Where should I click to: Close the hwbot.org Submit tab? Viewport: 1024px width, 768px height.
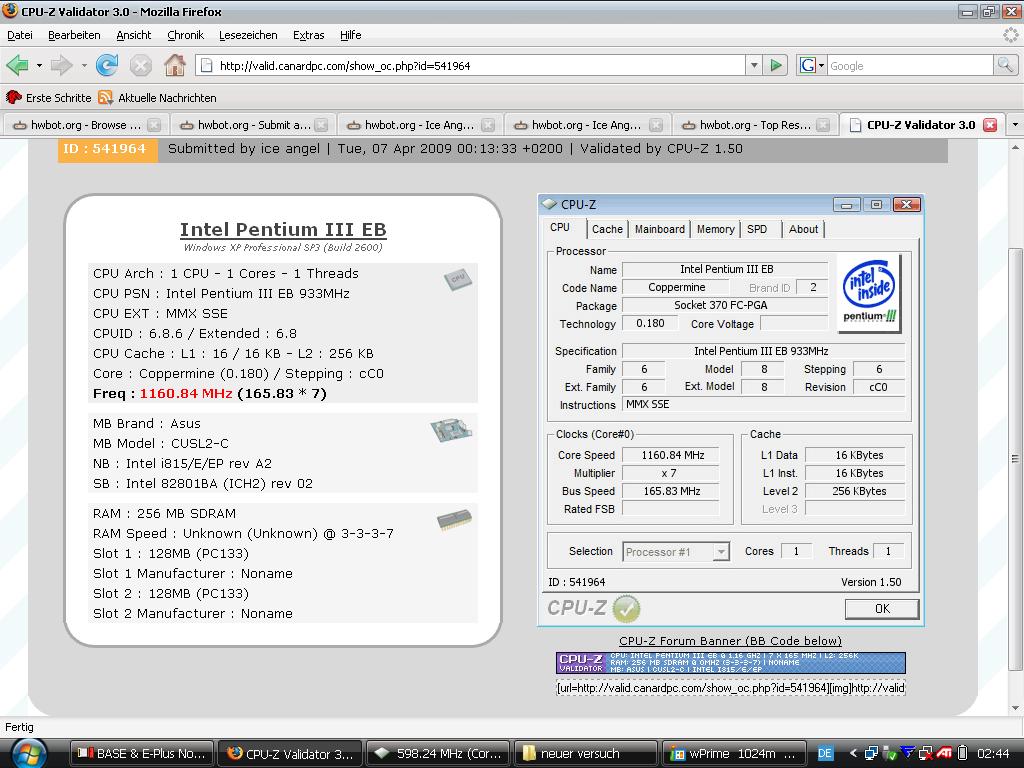click(x=321, y=125)
